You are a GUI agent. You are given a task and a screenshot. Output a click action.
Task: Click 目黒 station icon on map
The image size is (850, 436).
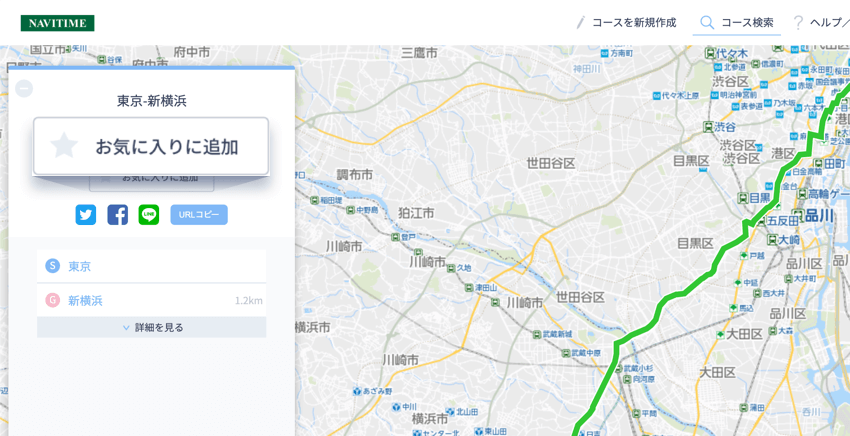742,197
